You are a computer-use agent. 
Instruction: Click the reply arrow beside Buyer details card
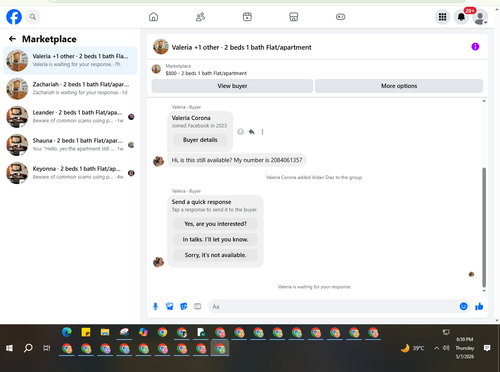point(252,132)
